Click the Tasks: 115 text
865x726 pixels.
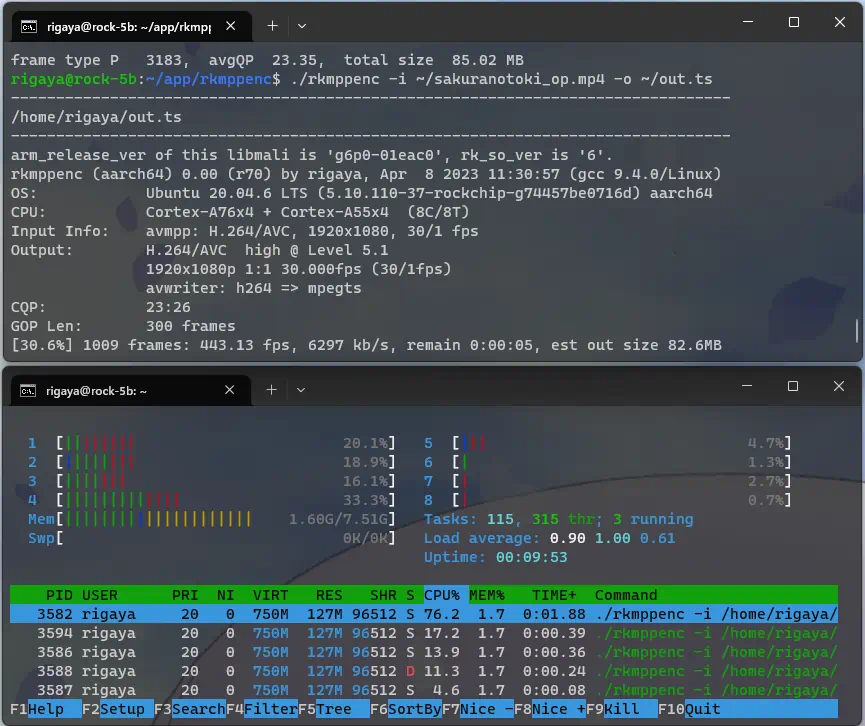[x=468, y=519]
